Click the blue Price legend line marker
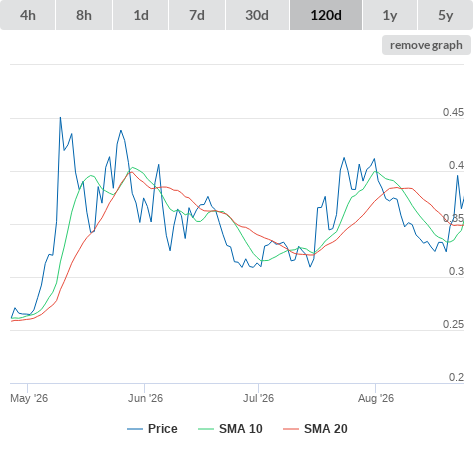Screen dimensions: 474x455 click(135, 429)
